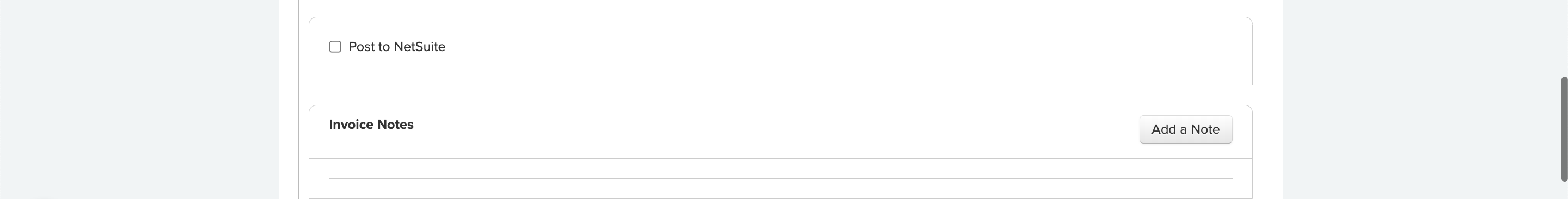The height and width of the screenshot is (199, 1568).
Task: Add a new note to the invoice
Action: tap(1185, 129)
